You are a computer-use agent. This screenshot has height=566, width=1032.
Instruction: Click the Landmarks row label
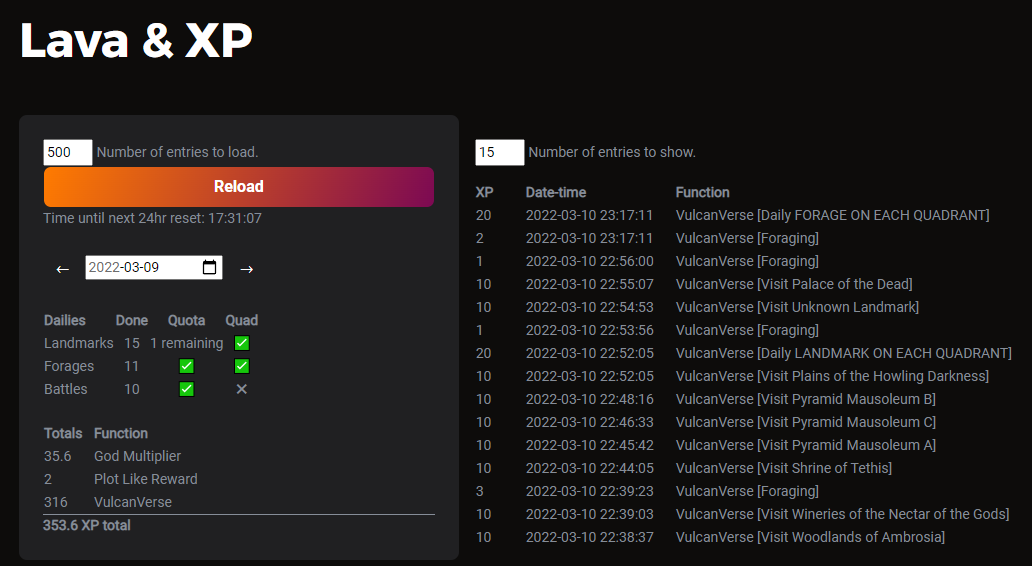(x=78, y=343)
